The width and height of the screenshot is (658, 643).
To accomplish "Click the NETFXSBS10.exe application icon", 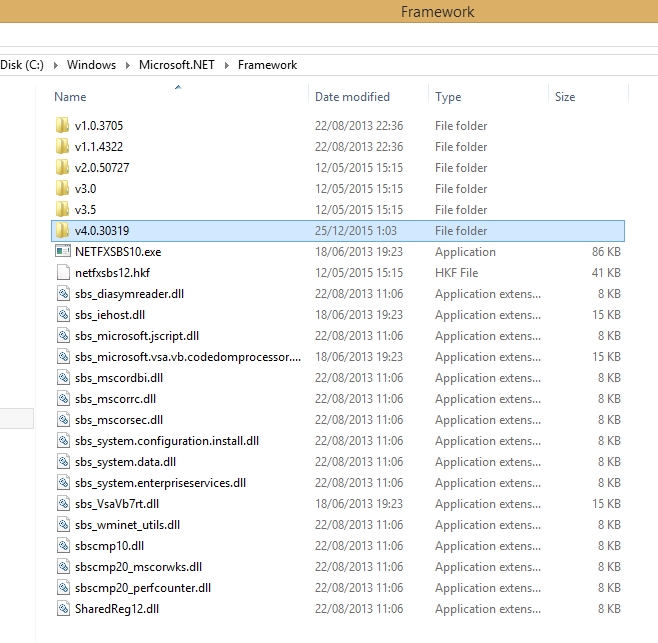I will [63, 251].
